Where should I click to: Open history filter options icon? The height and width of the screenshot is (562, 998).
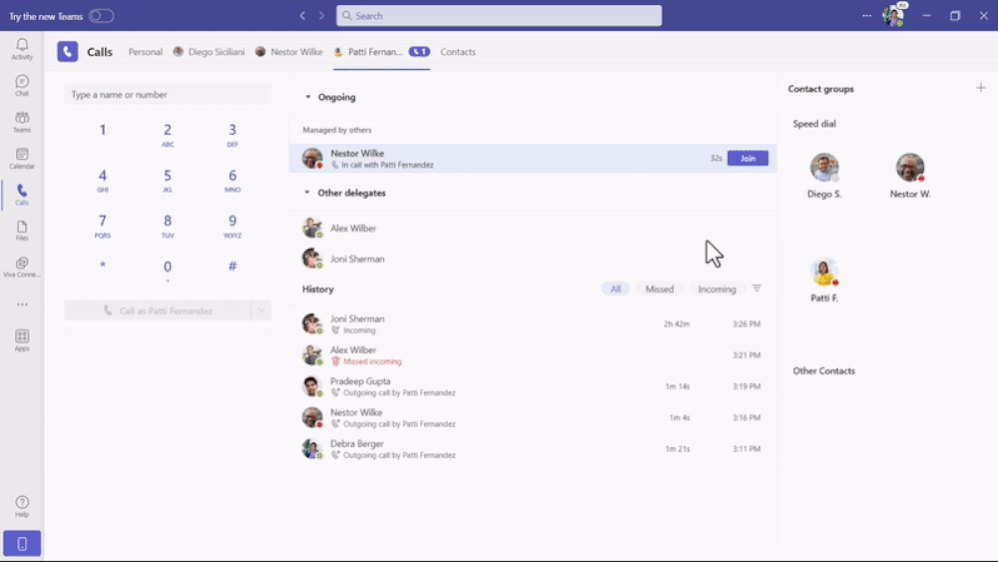click(x=756, y=288)
